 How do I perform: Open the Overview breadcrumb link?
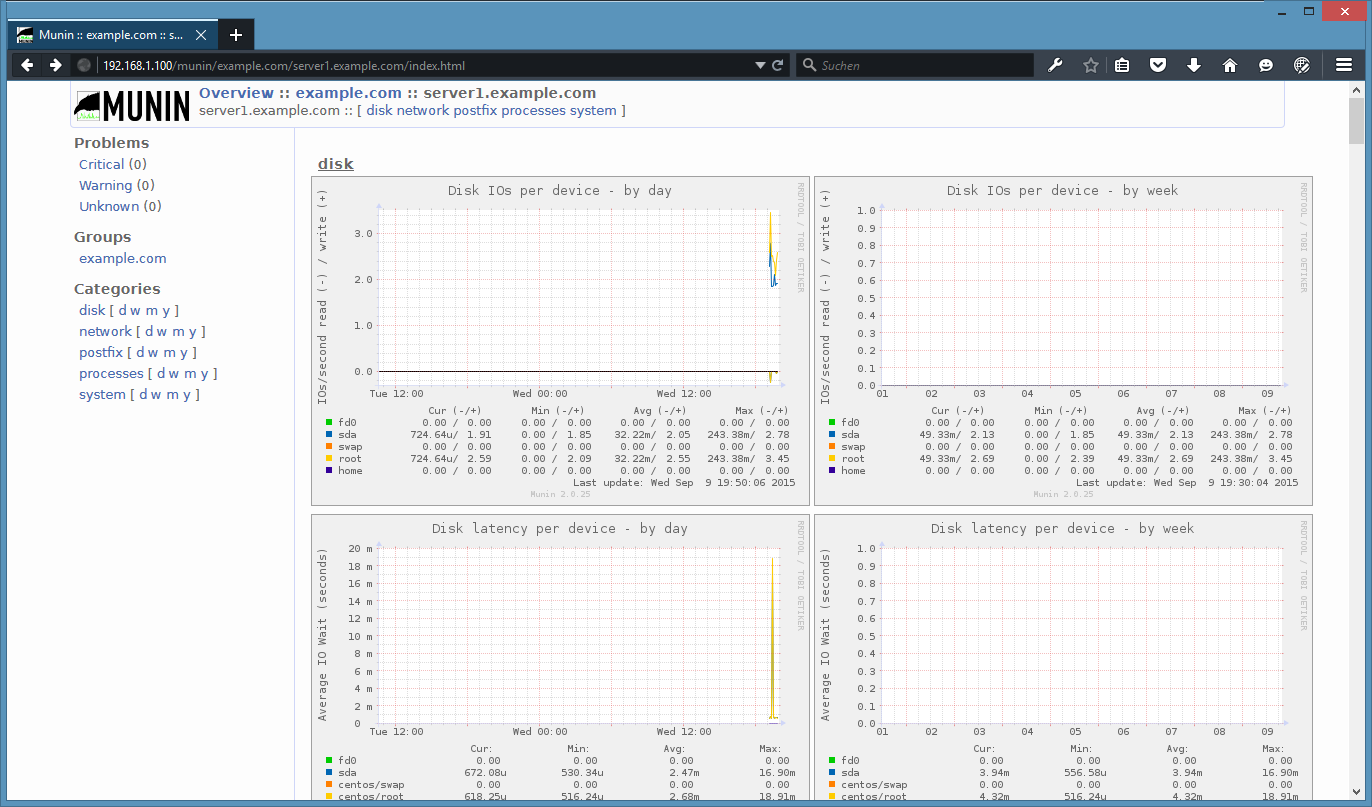pos(237,93)
